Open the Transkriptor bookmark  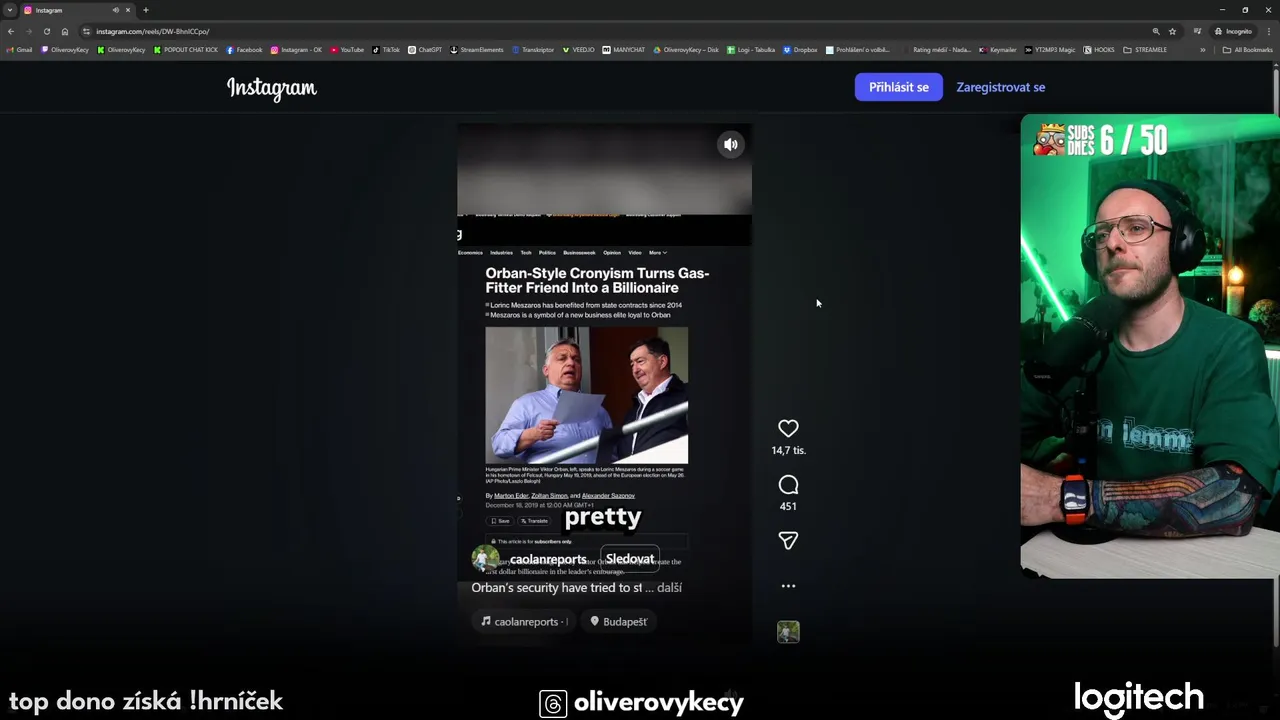coord(533,50)
